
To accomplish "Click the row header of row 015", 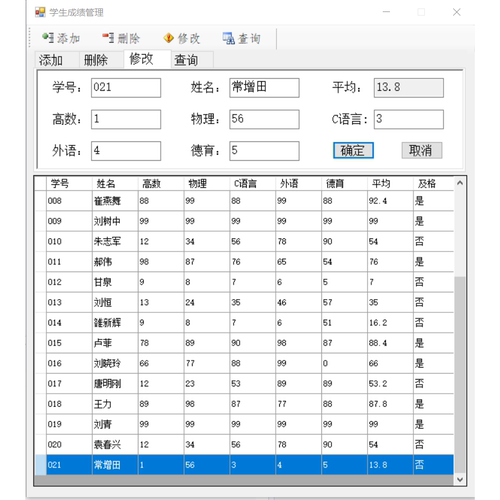I will (x=40, y=343).
